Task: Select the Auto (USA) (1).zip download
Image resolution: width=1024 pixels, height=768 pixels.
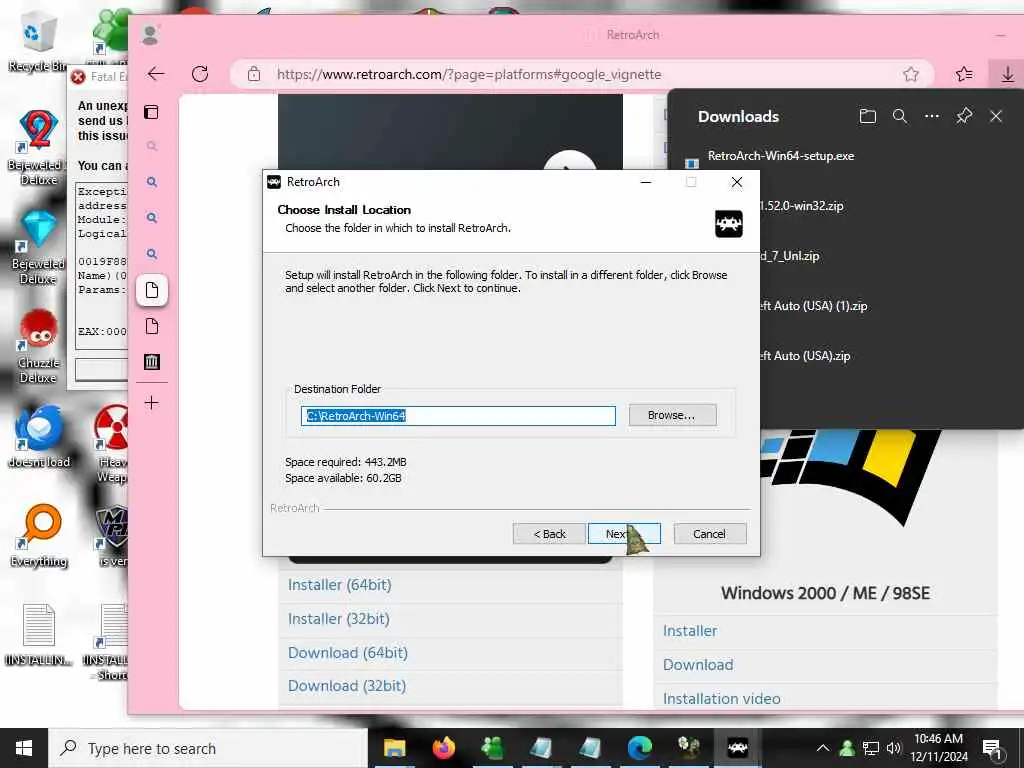Action: point(813,306)
